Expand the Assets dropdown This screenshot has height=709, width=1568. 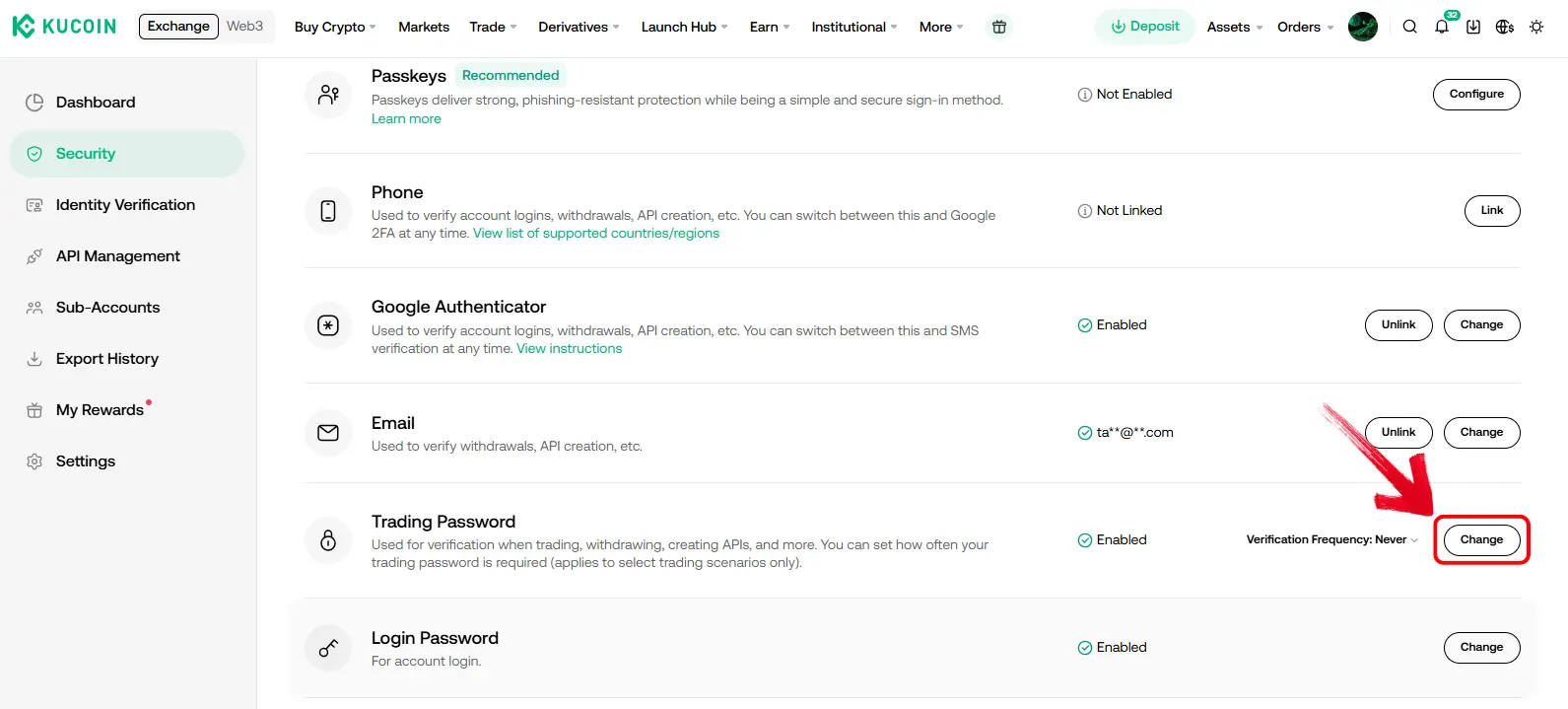pyautogui.click(x=1235, y=27)
